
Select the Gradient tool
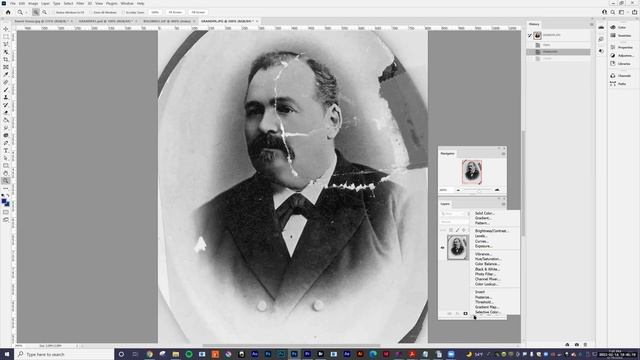pyautogui.click(x=6, y=120)
